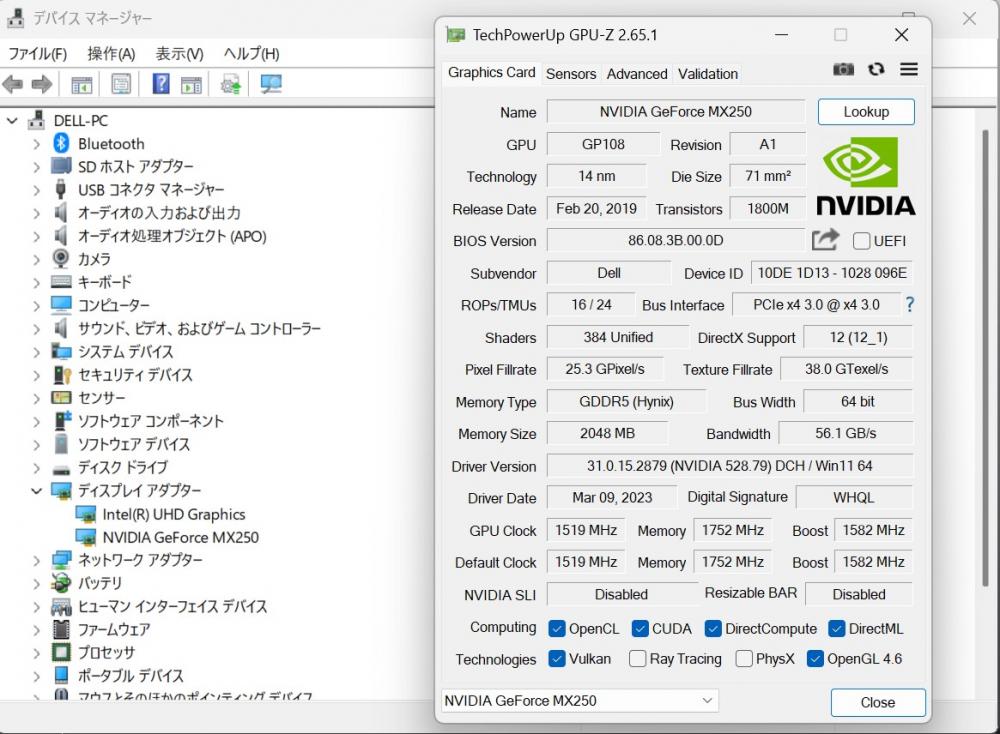Toggle the DirectCompute checkbox
The image size is (1000, 734).
coord(713,628)
